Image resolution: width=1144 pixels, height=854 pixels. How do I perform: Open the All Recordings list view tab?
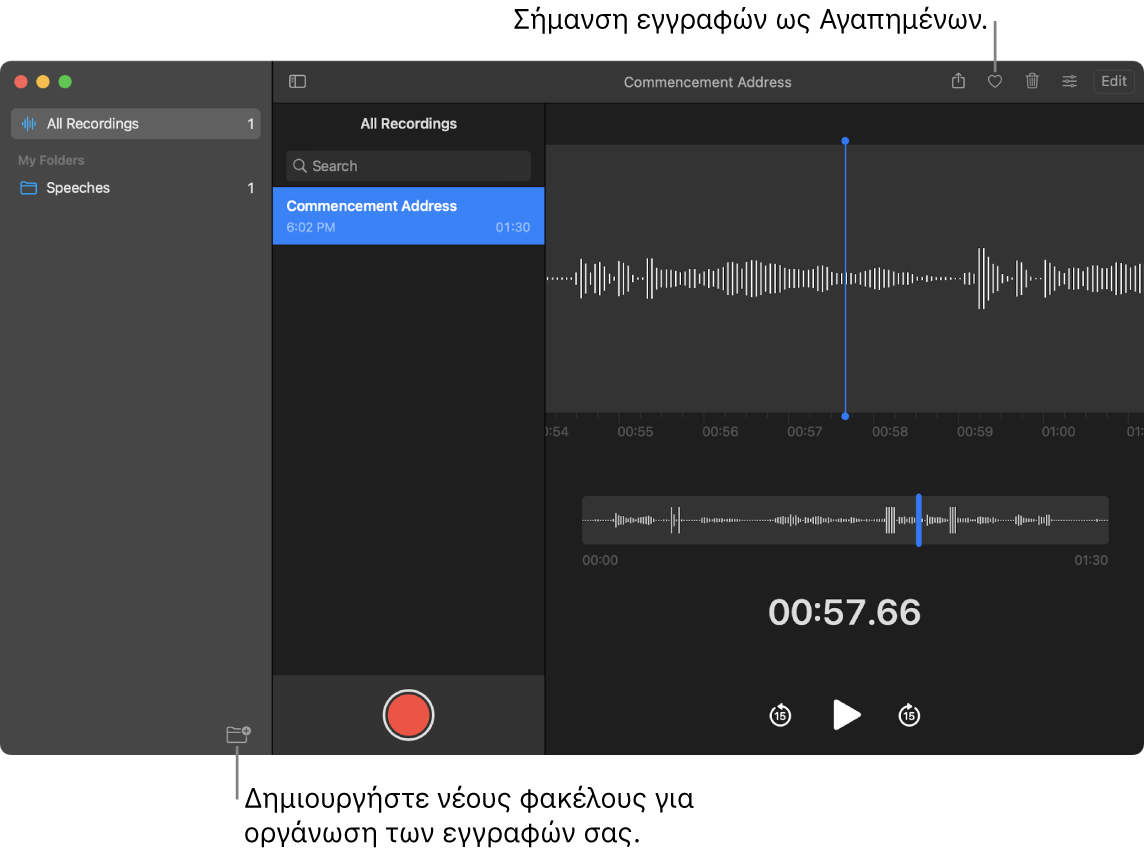[408, 123]
